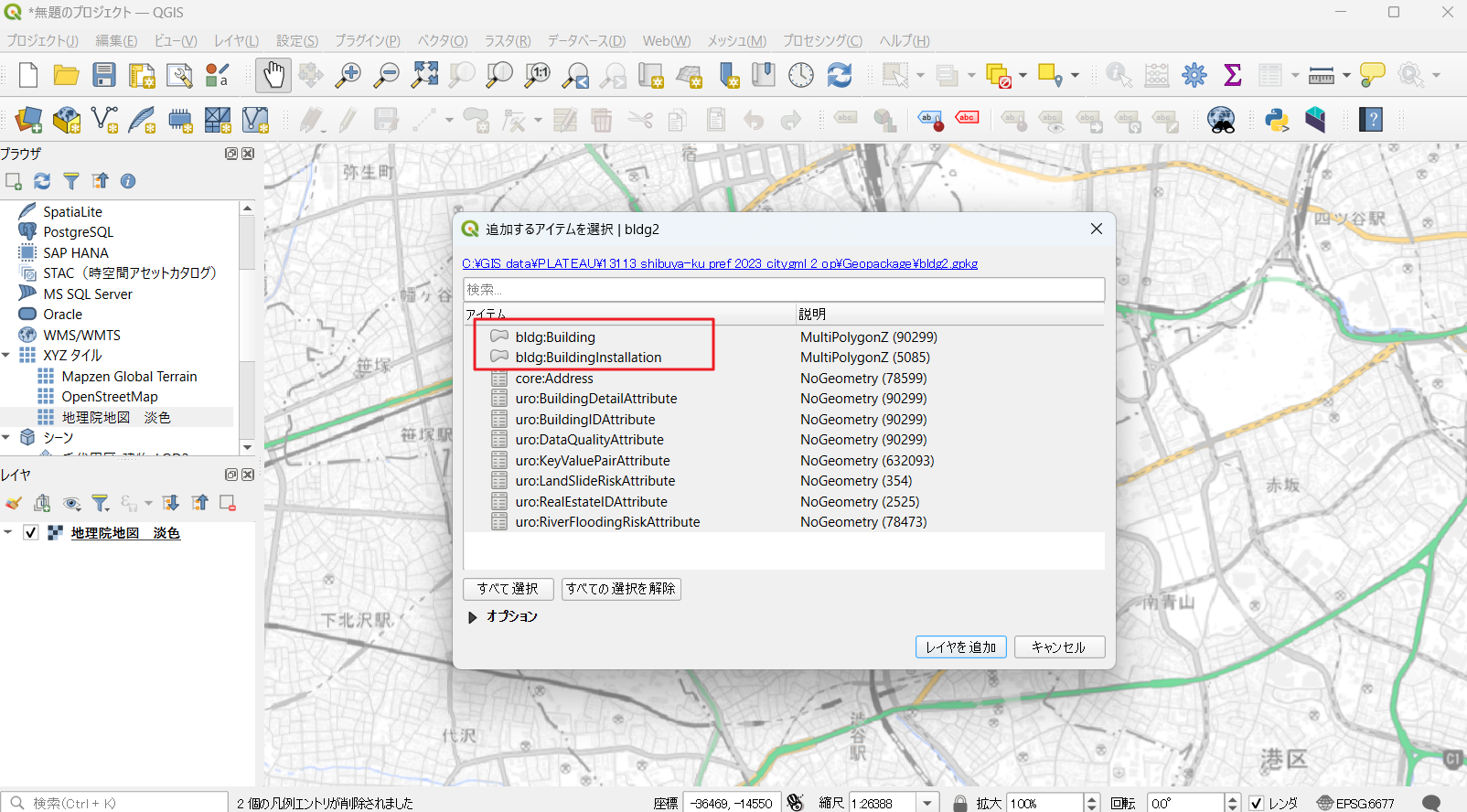
Task: Open the select by location dropdown arrow
Action: point(1075,75)
